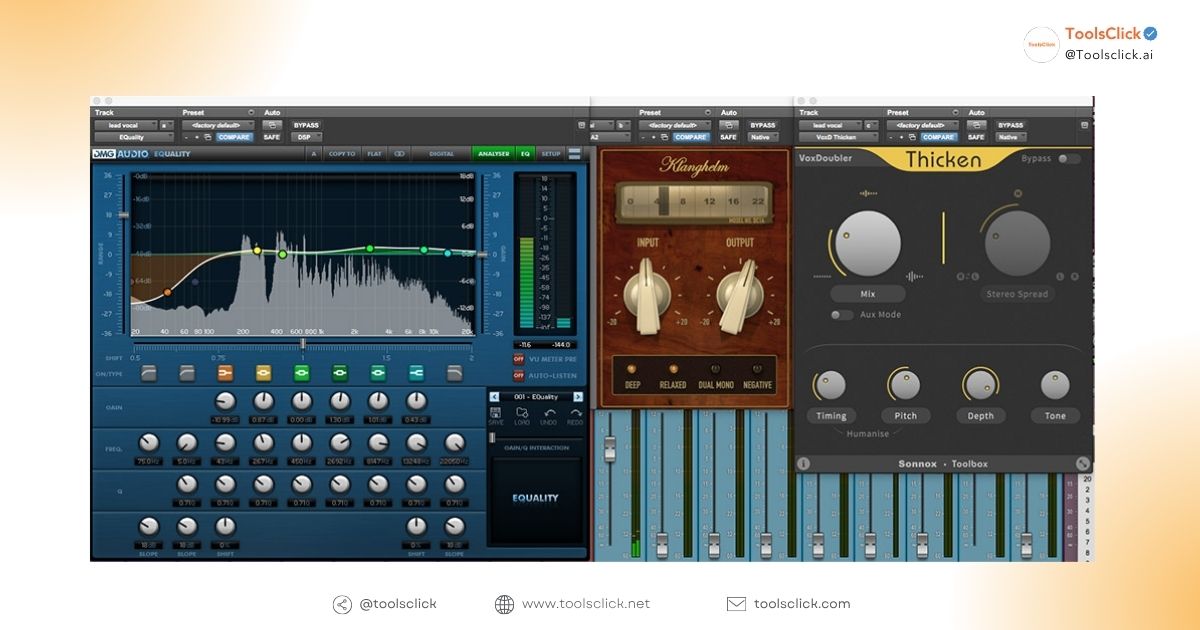The height and width of the screenshot is (630, 1200).
Task: Select the A slot button in EQuality
Action: click(x=314, y=154)
